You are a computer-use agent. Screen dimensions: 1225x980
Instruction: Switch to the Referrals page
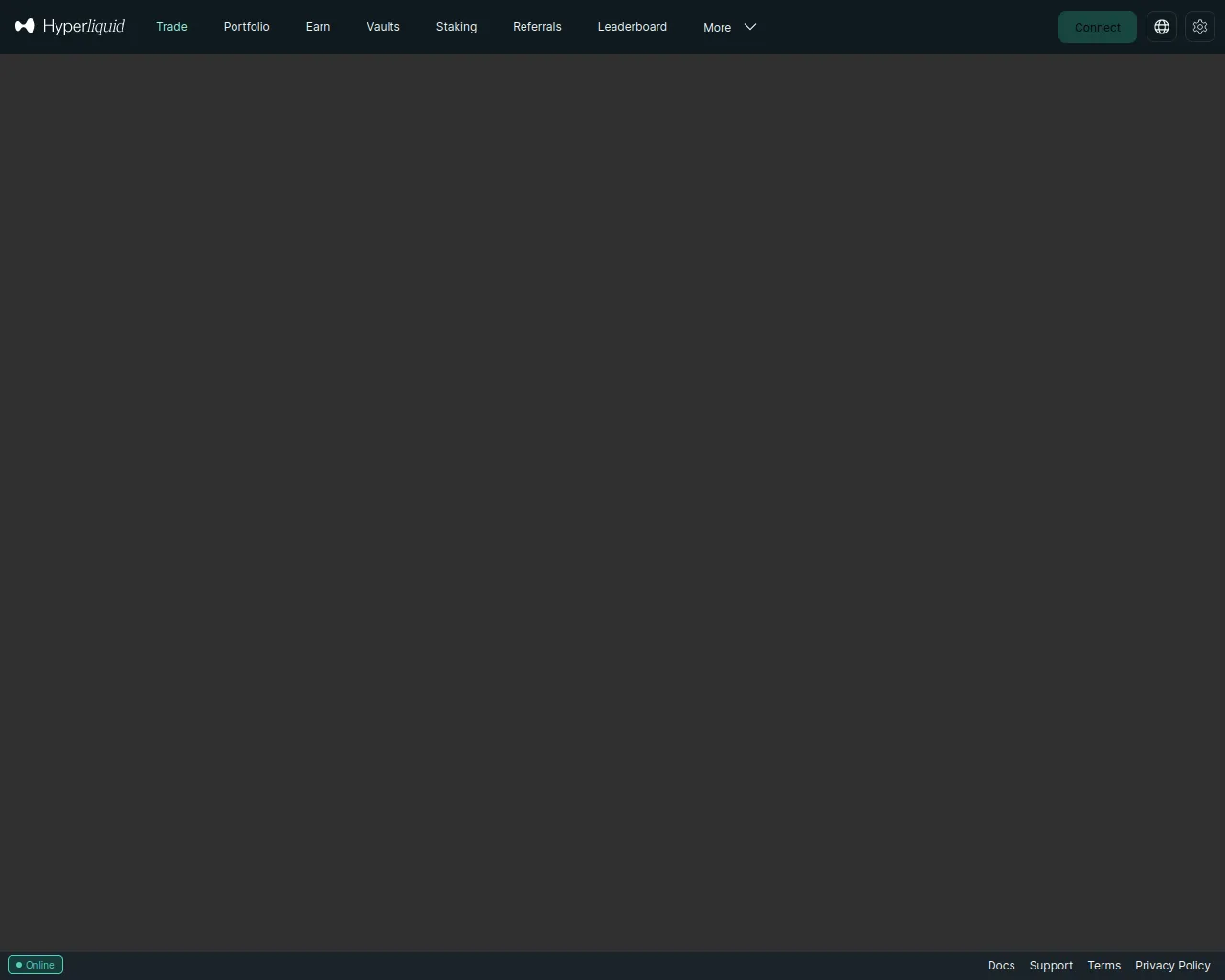[537, 27]
